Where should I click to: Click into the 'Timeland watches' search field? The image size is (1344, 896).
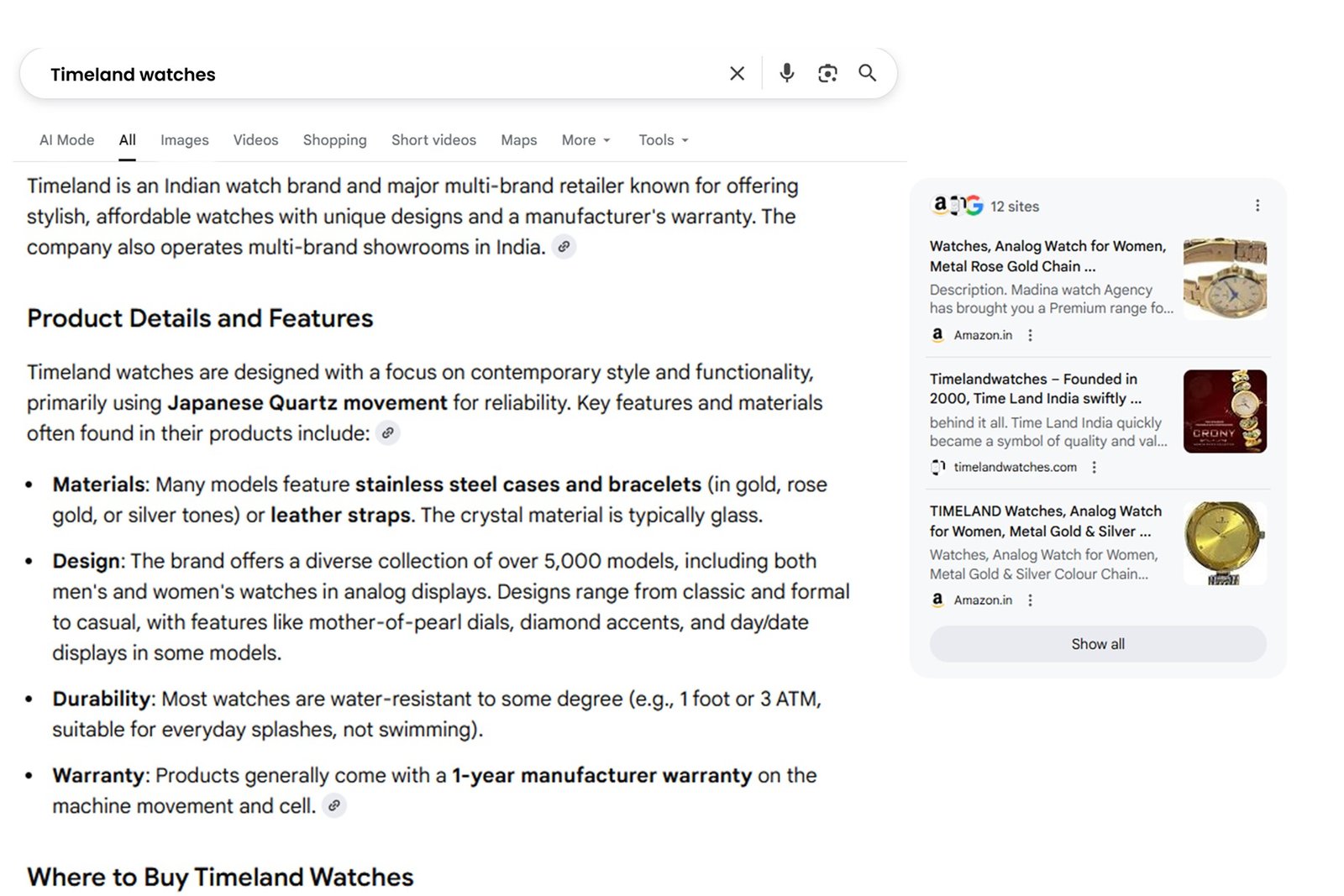[378, 74]
